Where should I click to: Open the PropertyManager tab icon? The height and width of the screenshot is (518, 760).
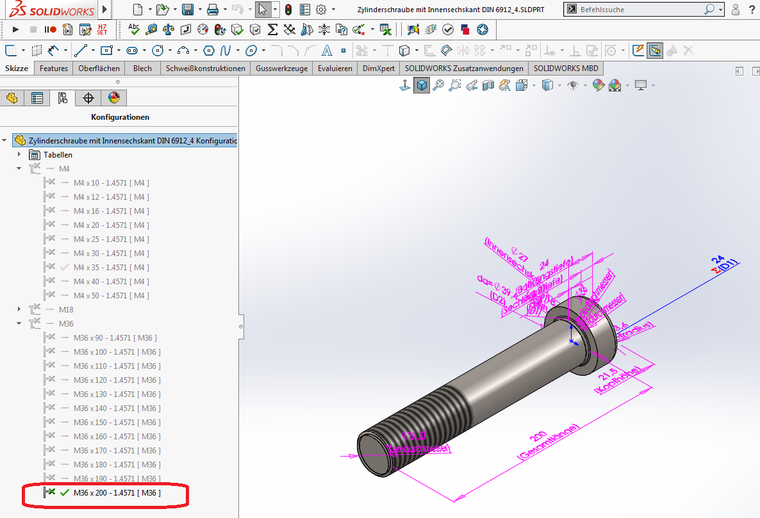[37, 98]
